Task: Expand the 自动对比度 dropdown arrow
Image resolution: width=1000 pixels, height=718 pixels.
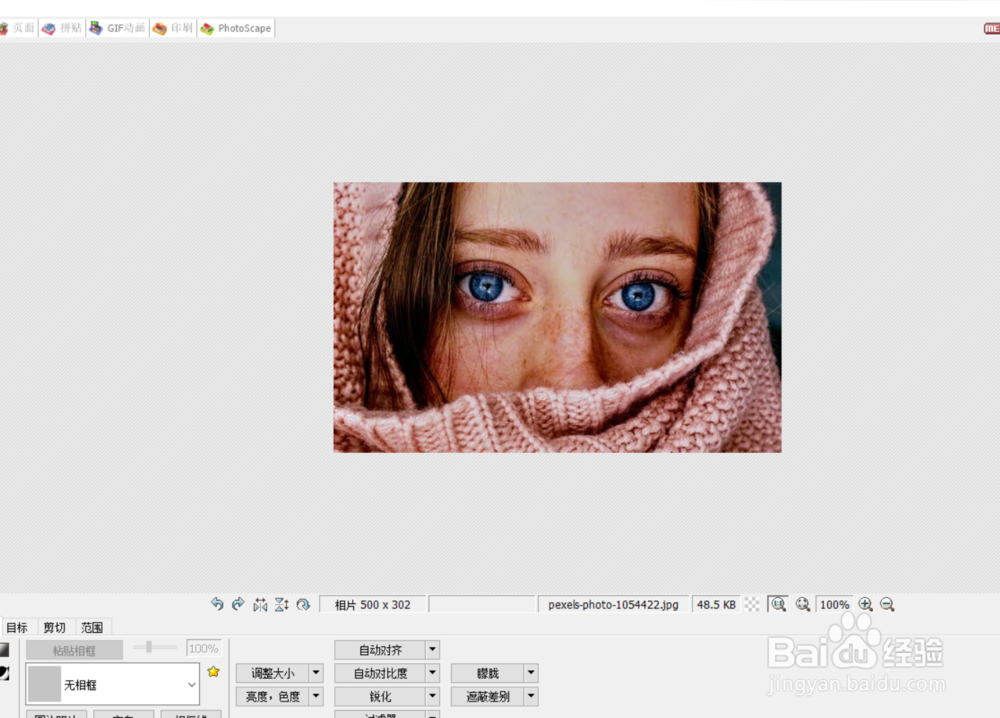Action: click(x=432, y=673)
